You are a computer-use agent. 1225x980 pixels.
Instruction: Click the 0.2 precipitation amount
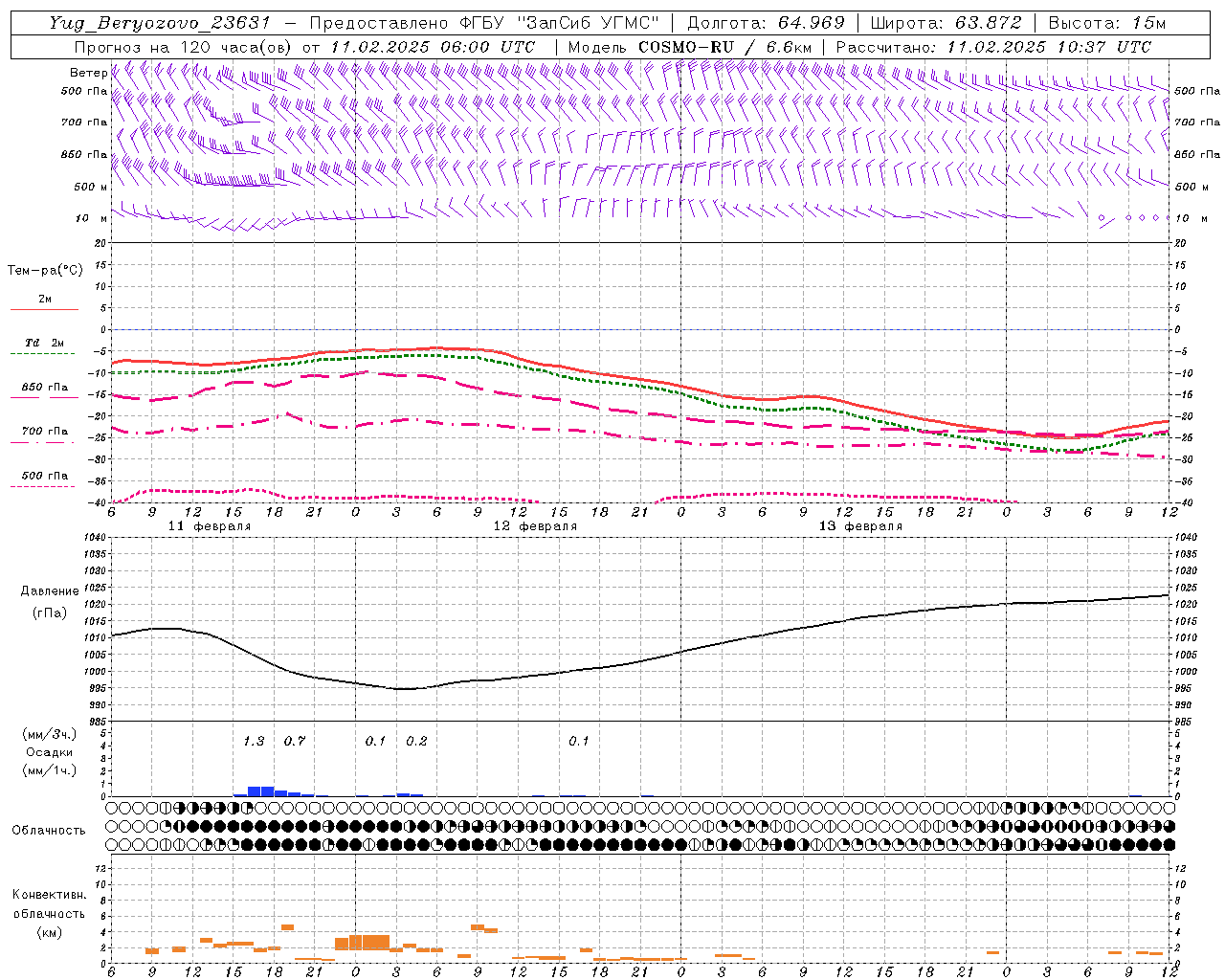pyautogui.click(x=416, y=742)
